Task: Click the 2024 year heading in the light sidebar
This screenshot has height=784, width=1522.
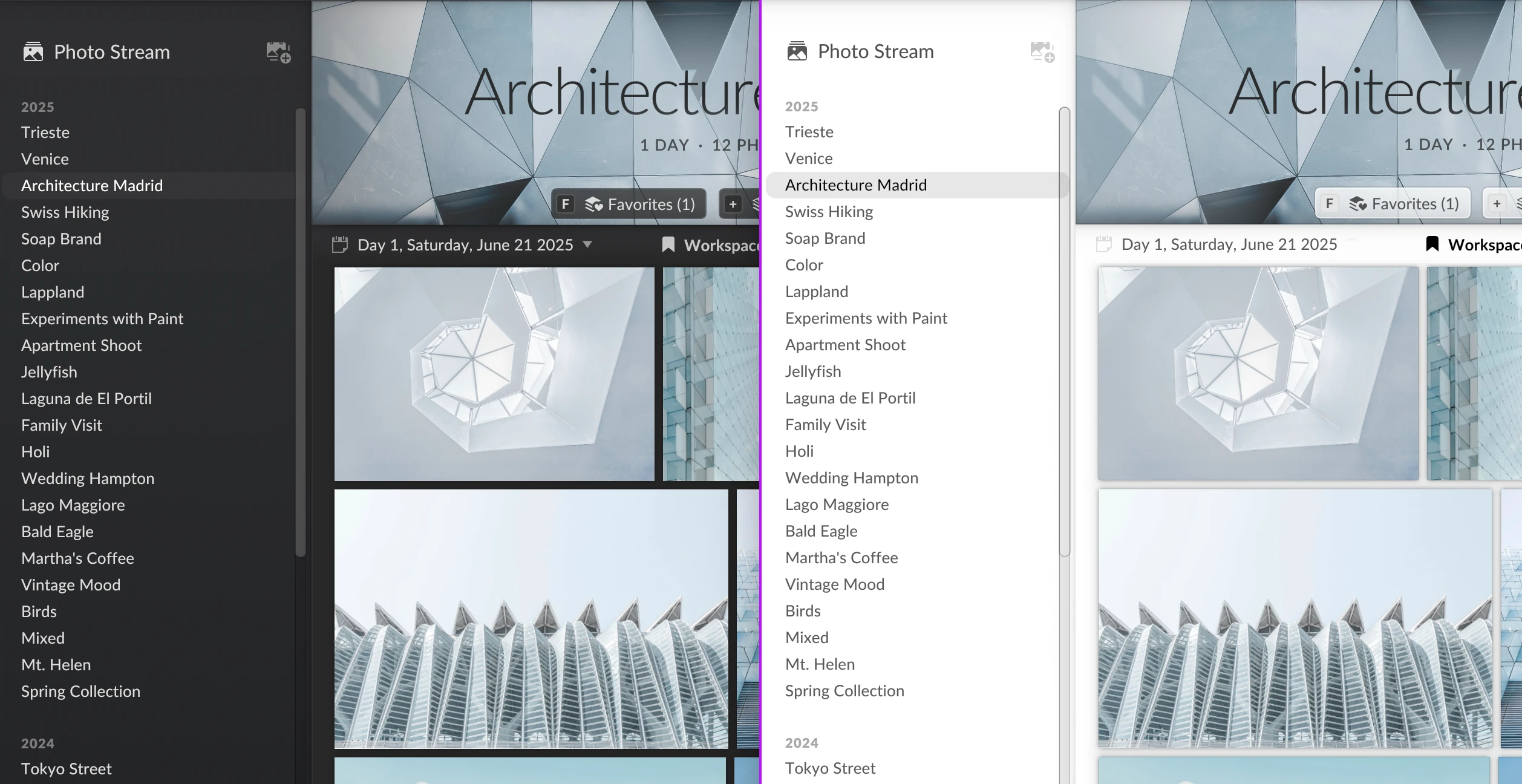Action: tap(802, 743)
